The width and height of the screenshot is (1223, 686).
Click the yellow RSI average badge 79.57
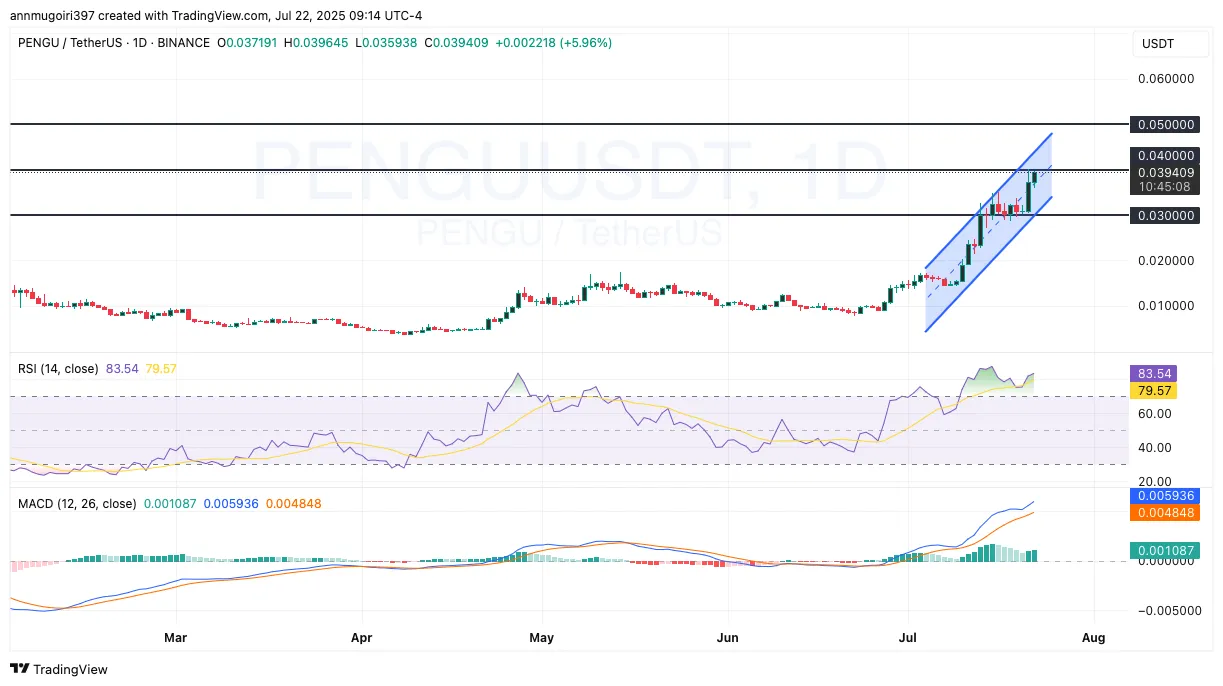pos(1154,389)
